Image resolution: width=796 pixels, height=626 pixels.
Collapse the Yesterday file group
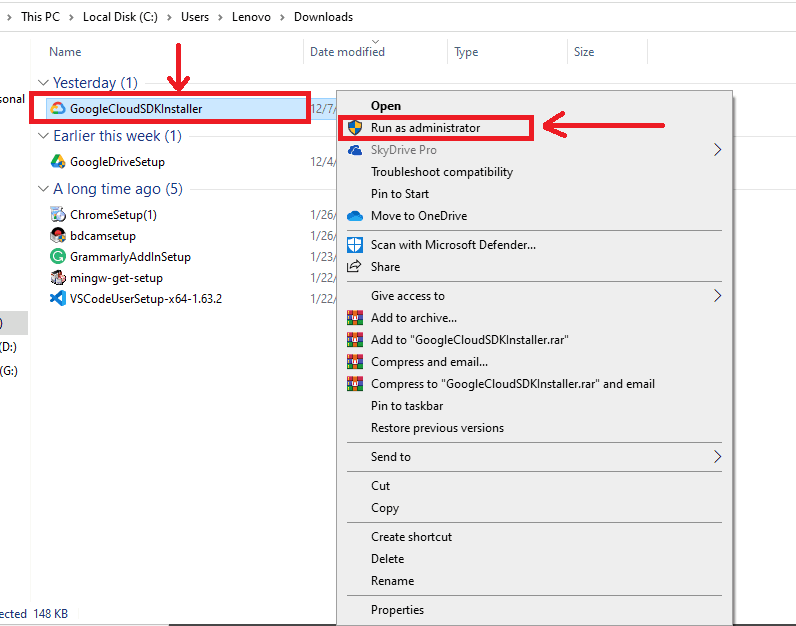click(43, 83)
